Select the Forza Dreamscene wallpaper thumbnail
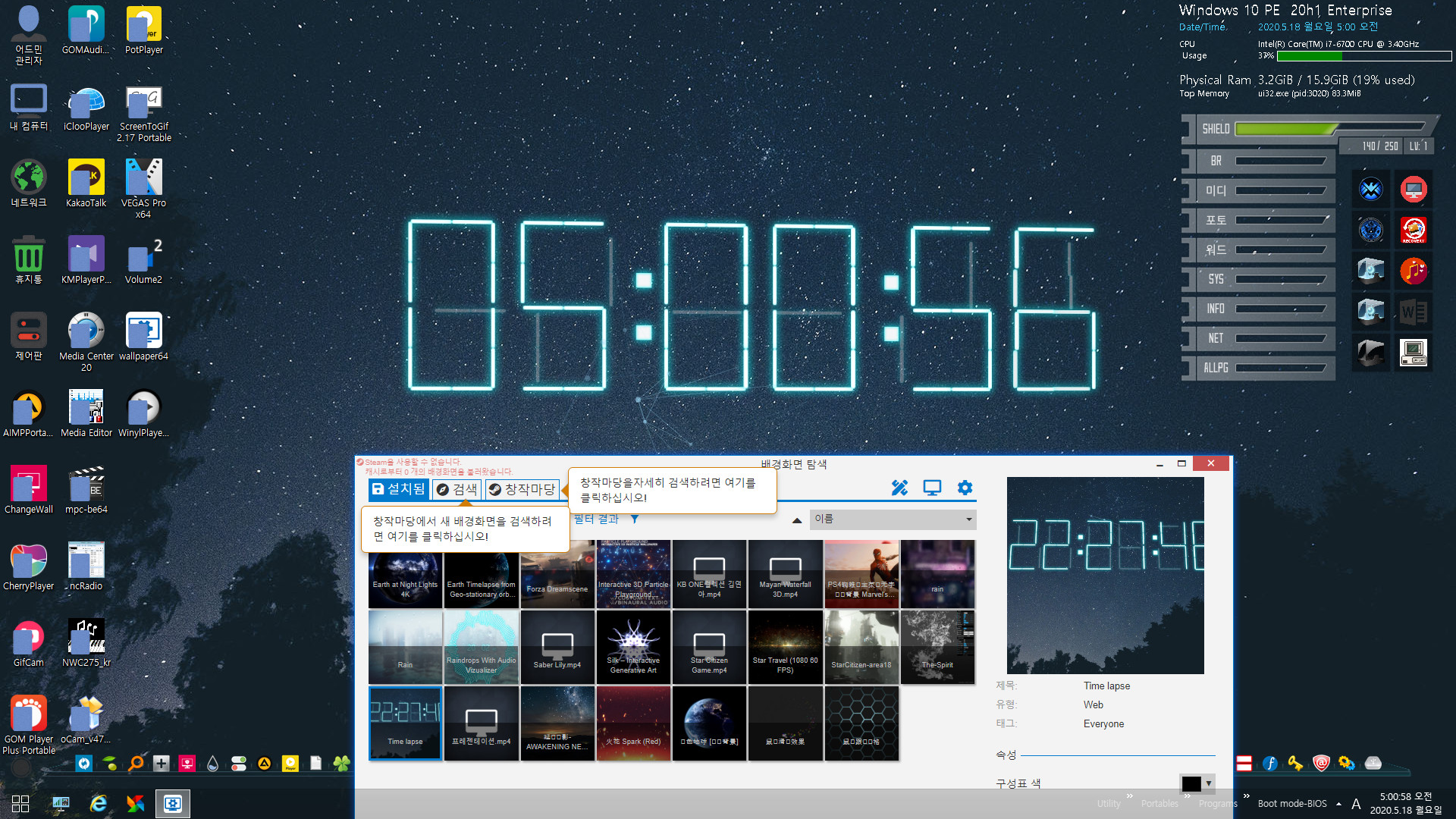Image resolution: width=1456 pixels, height=819 pixels. [557, 574]
